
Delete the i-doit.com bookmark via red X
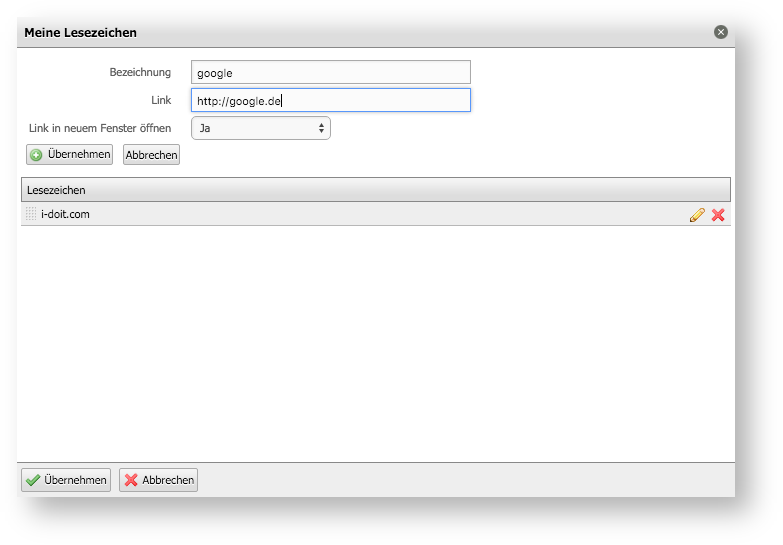[x=718, y=215]
